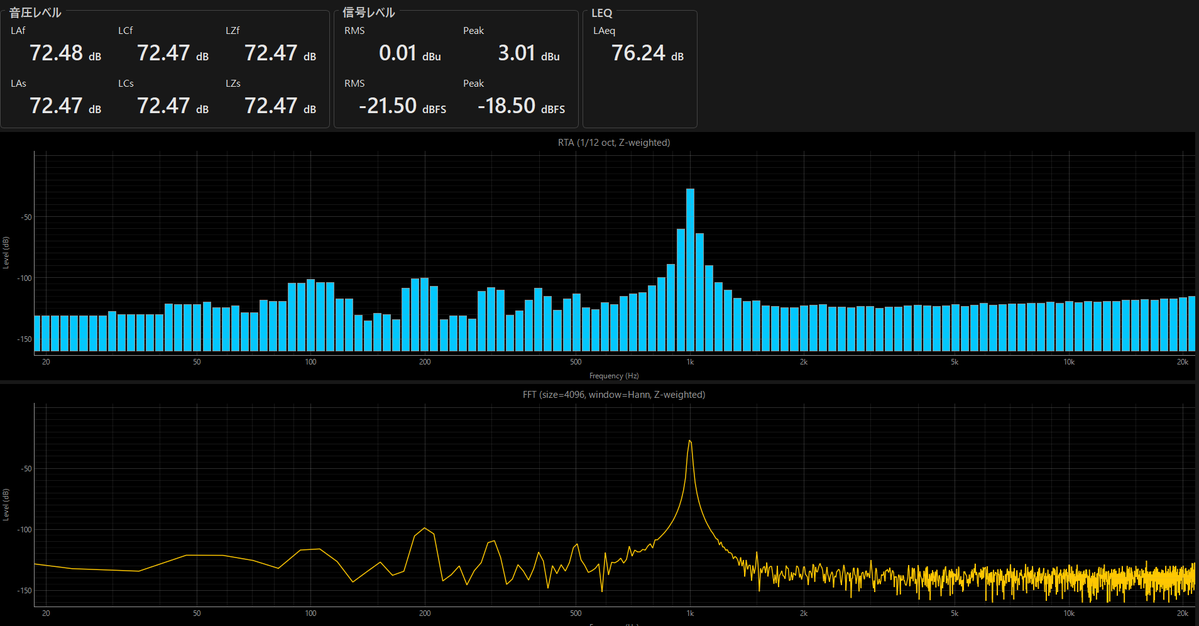The width and height of the screenshot is (1199, 626).
Task: Select the LAf reading 72.48 dB
Action: 65,53
